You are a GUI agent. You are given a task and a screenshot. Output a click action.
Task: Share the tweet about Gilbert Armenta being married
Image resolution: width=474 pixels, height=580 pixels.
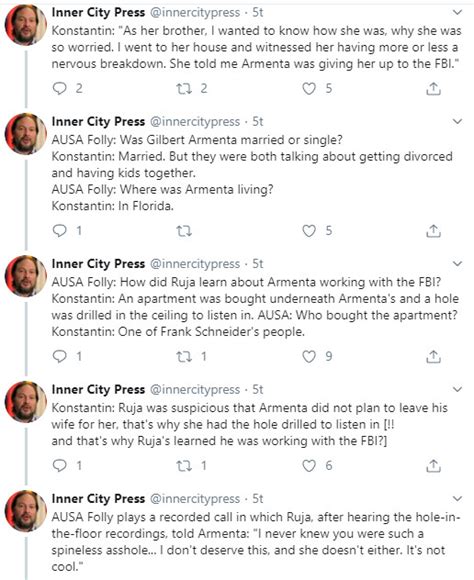pos(433,231)
